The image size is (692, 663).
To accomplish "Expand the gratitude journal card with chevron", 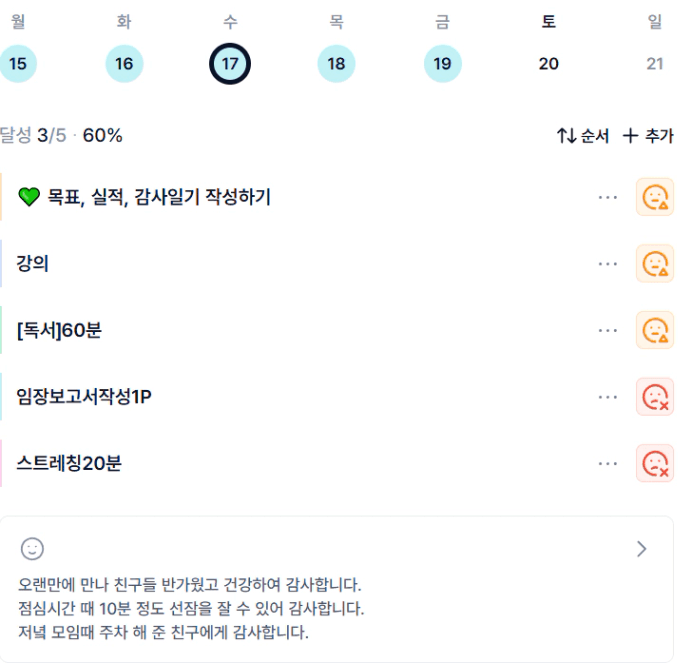I will tap(642, 548).
